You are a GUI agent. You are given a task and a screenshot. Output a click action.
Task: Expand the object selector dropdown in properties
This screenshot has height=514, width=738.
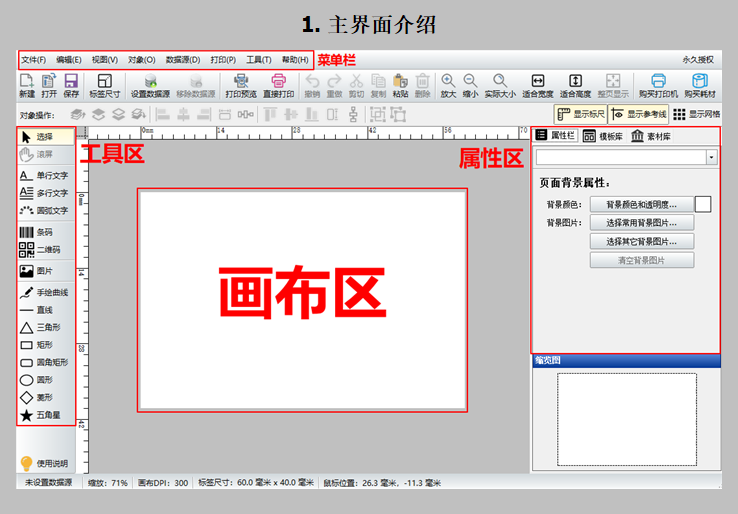(x=711, y=157)
